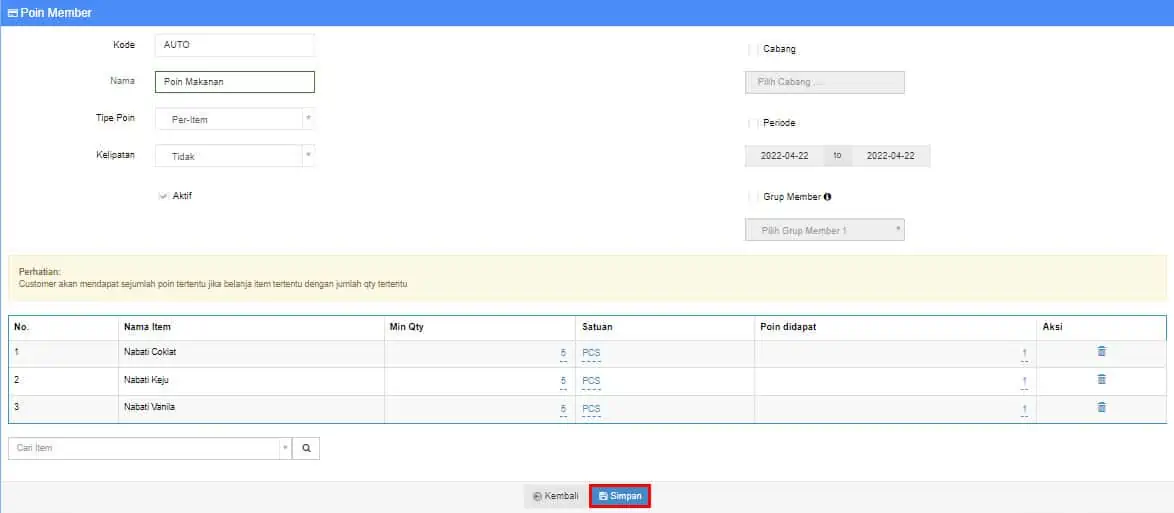Screen dimensions: 1174x513
Task: Open the Pilih Grup Member dropdown
Action: [824, 230]
